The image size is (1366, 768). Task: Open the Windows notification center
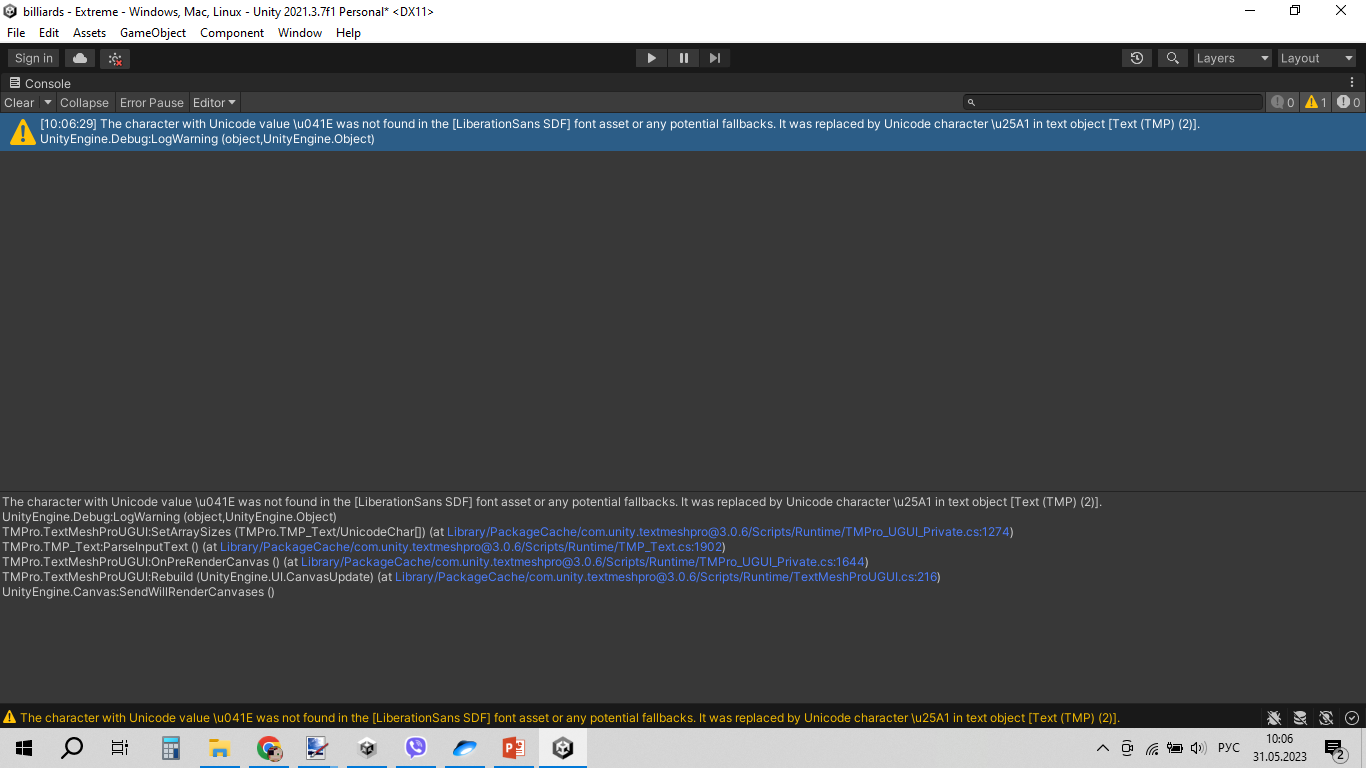point(1335,748)
